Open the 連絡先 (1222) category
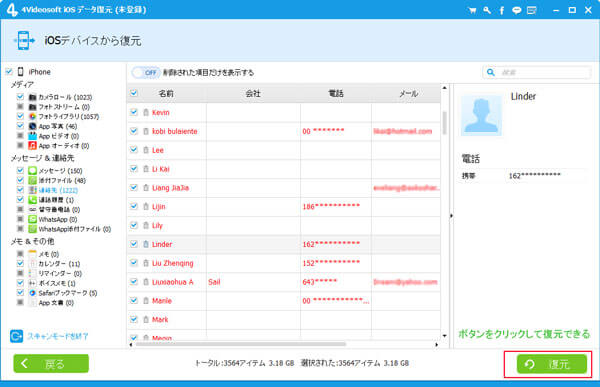Image resolution: width=600 pixels, height=387 pixels. (58, 190)
